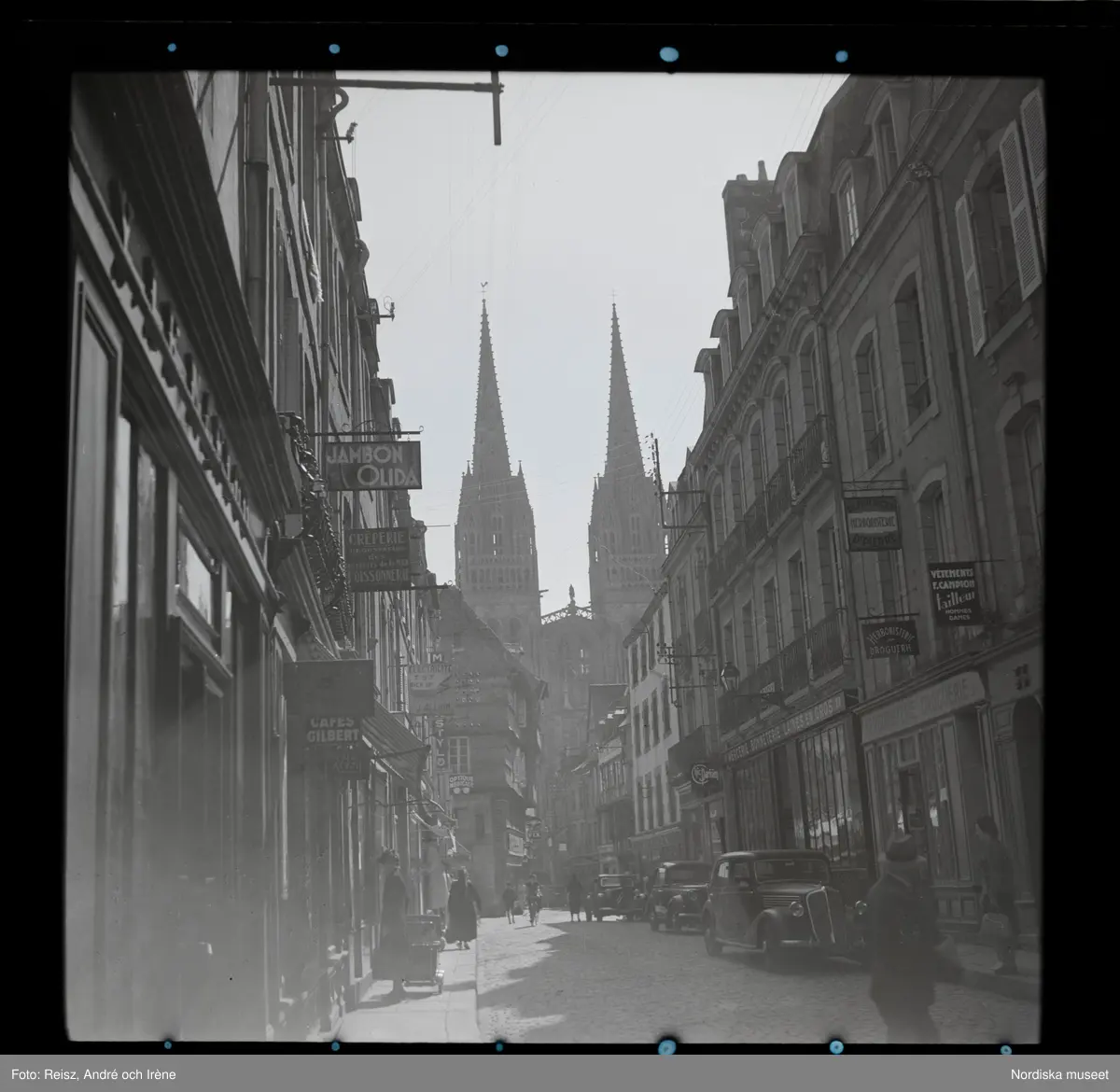Click the lower Herboristerie Droguerie sign
The height and width of the screenshot is (1092, 1120).
[x=890, y=639]
